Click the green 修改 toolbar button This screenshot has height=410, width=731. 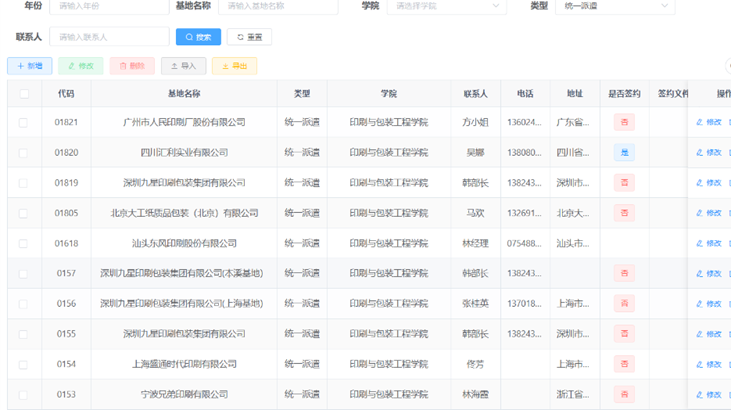tap(80, 66)
